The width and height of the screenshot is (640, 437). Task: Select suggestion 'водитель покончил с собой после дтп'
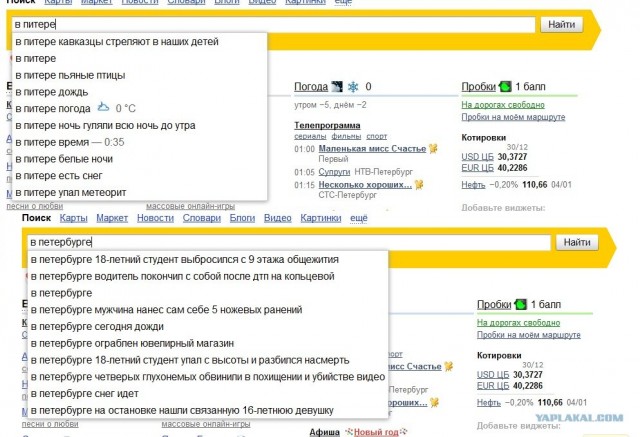pos(208,276)
